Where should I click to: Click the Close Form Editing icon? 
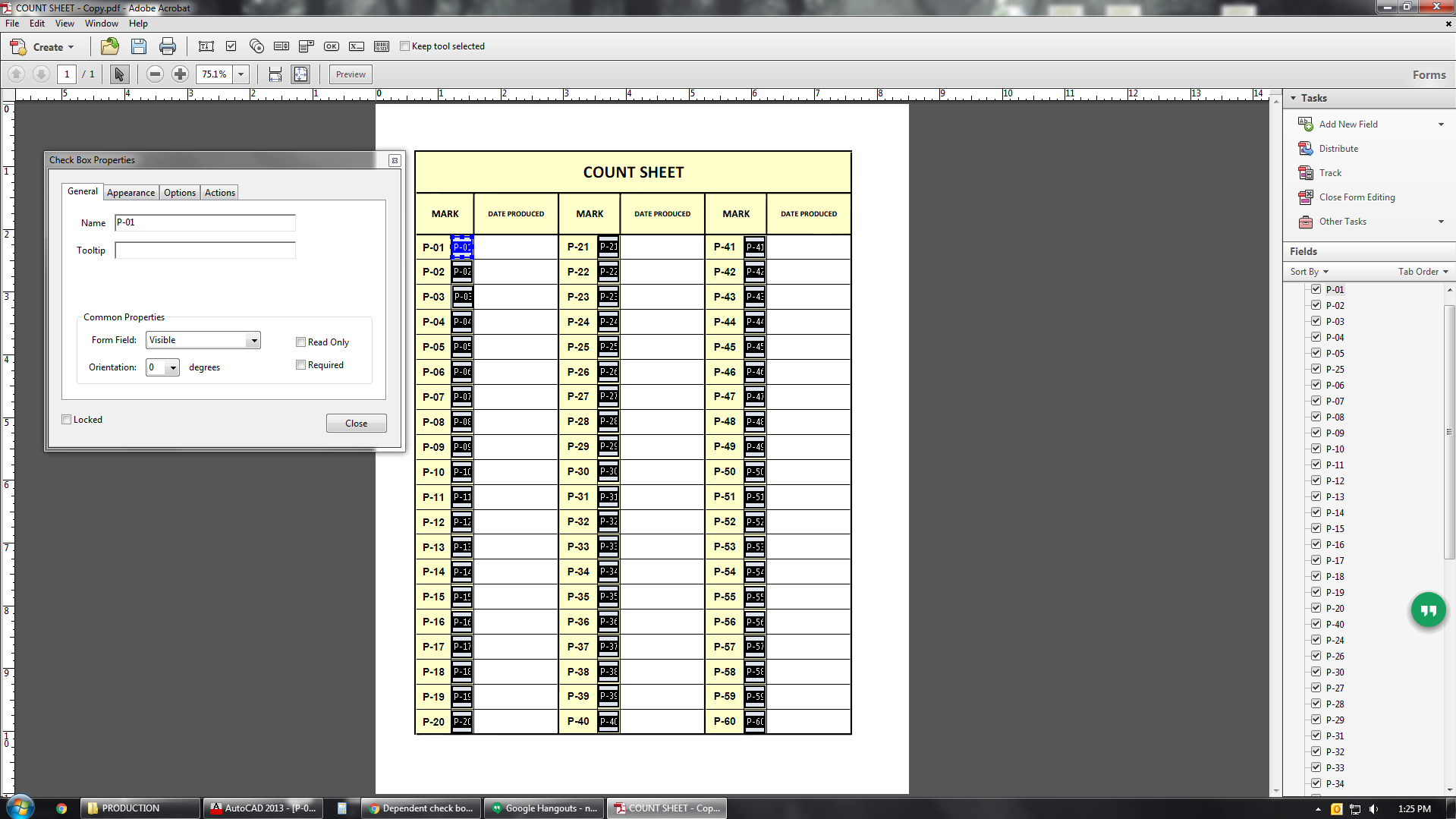(x=1306, y=197)
